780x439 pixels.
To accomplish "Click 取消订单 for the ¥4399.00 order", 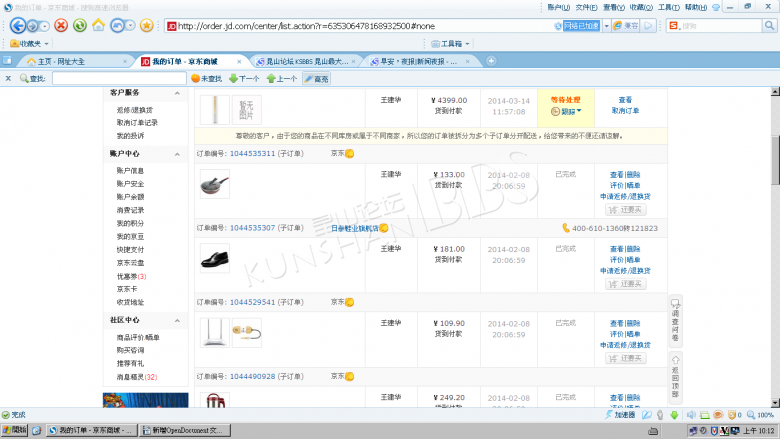I will pyautogui.click(x=625, y=111).
